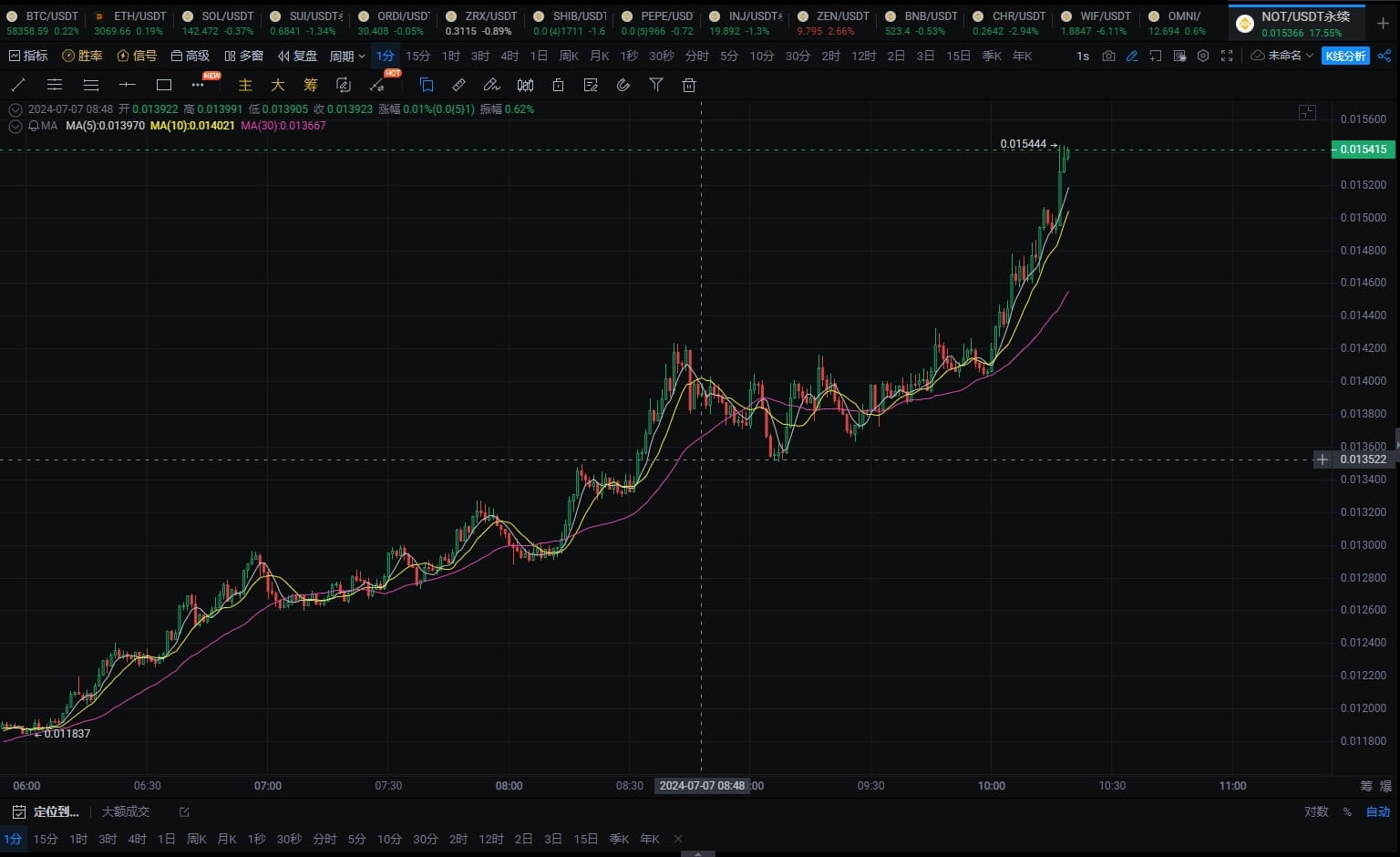Lock the drawings with lock icon
This screenshot has height=857, width=1400.
point(558,85)
